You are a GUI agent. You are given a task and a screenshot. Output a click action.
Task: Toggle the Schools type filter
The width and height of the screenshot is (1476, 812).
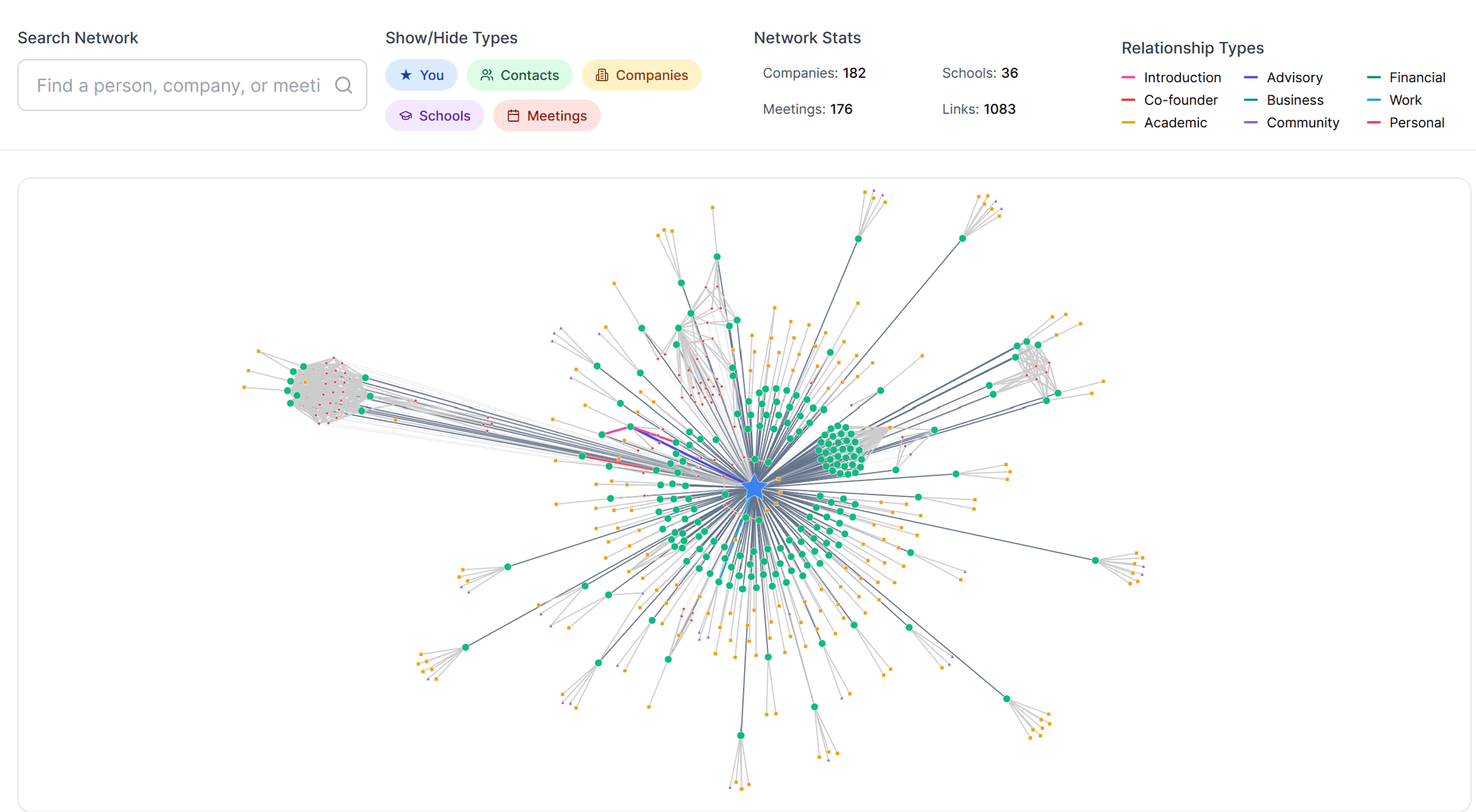435,115
